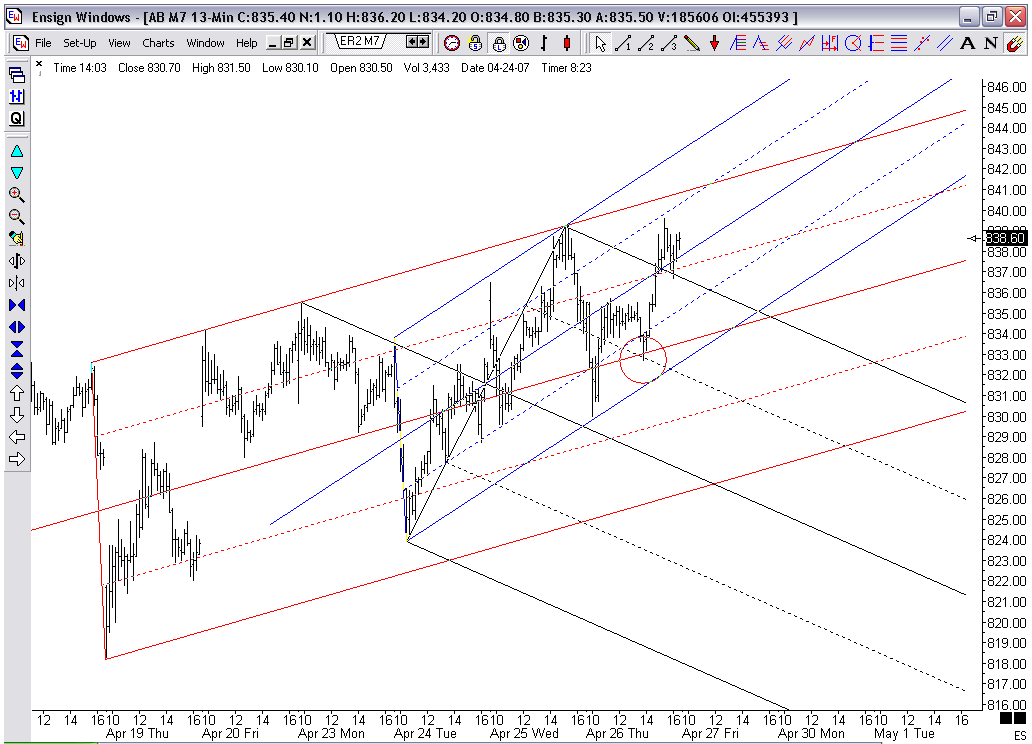
Task: Switch to bar chart style
Action: (x=544, y=43)
